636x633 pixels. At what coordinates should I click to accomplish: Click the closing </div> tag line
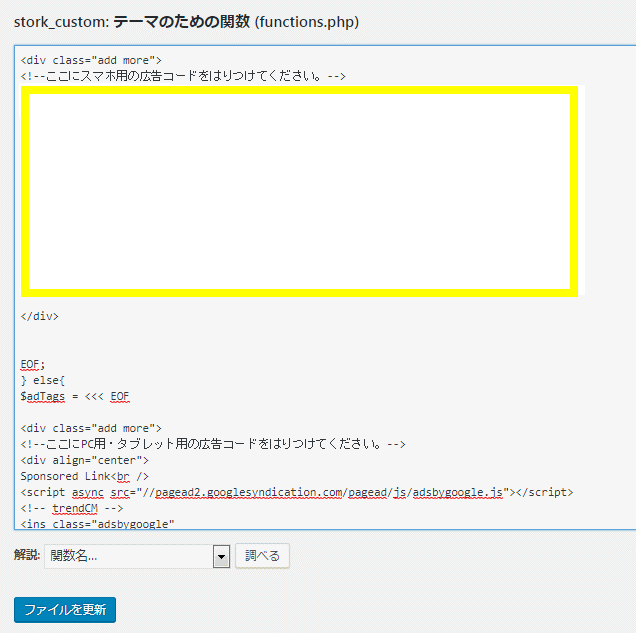[x=39, y=316]
